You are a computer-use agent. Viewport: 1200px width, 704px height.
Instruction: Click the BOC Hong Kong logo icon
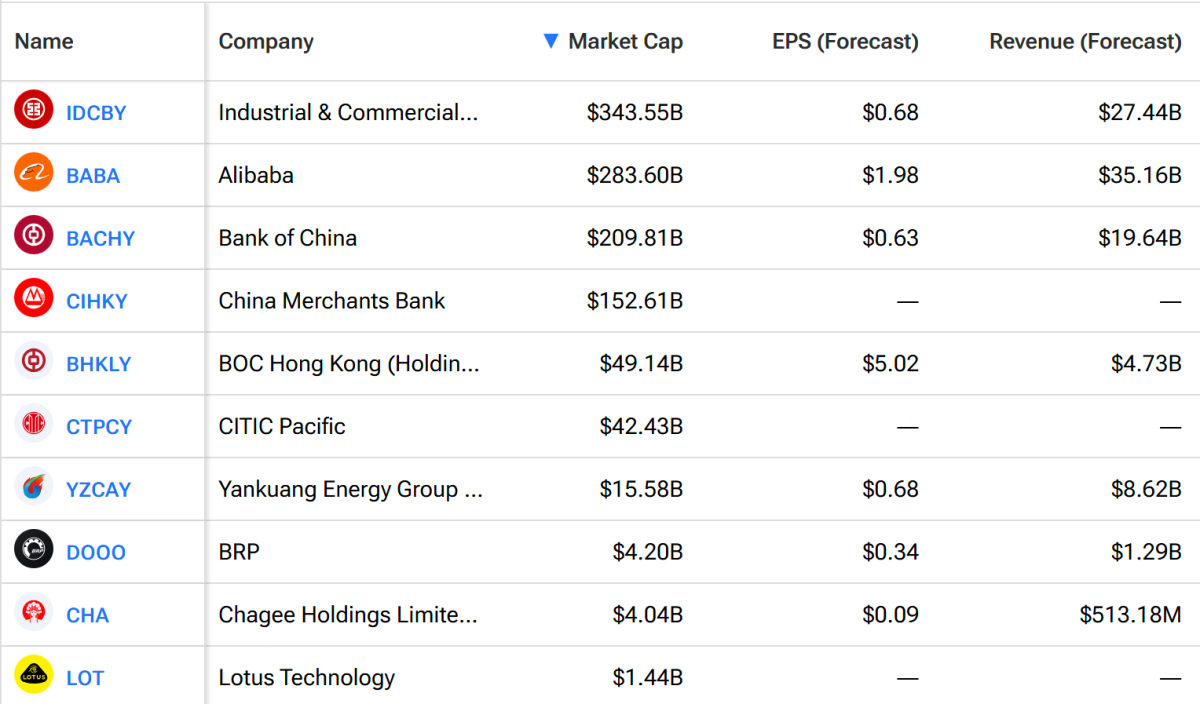click(34, 361)
